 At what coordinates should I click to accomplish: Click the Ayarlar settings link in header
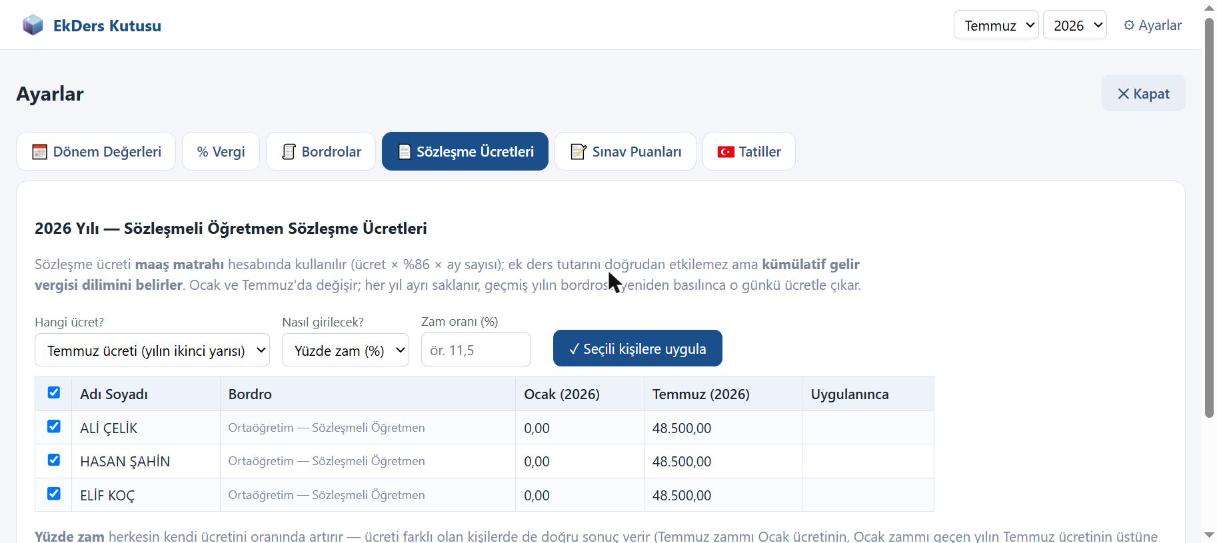pos(1152,25)
